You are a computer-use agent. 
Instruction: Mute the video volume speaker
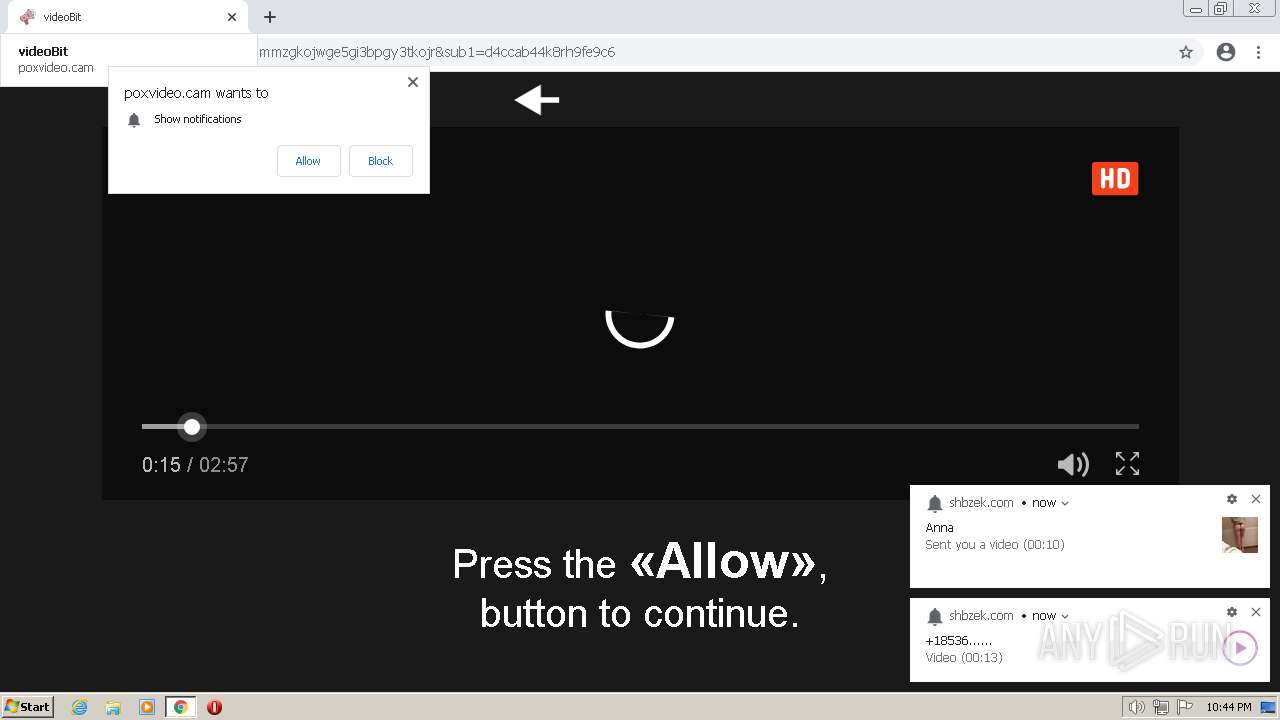1073,464
